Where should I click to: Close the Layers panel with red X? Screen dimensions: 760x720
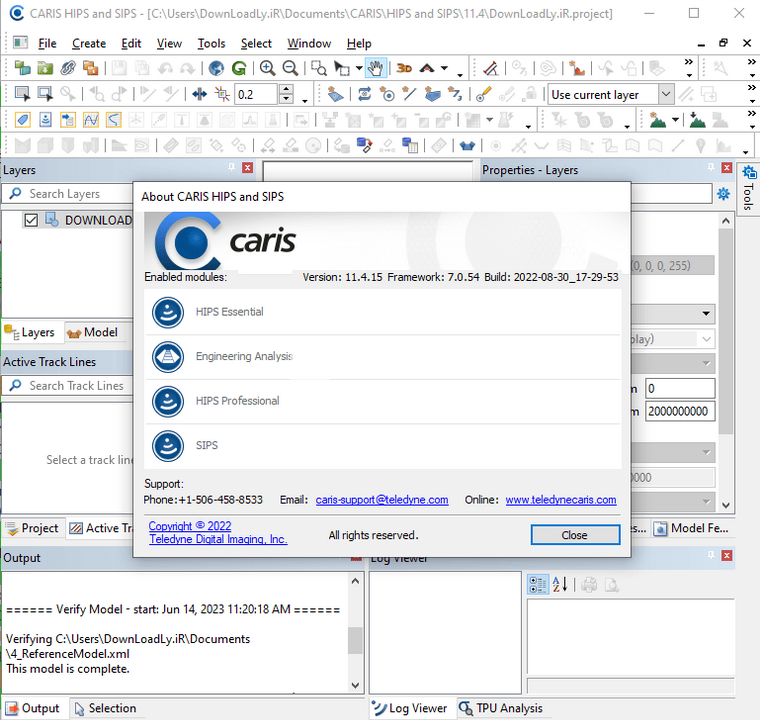tap(248, 168)
